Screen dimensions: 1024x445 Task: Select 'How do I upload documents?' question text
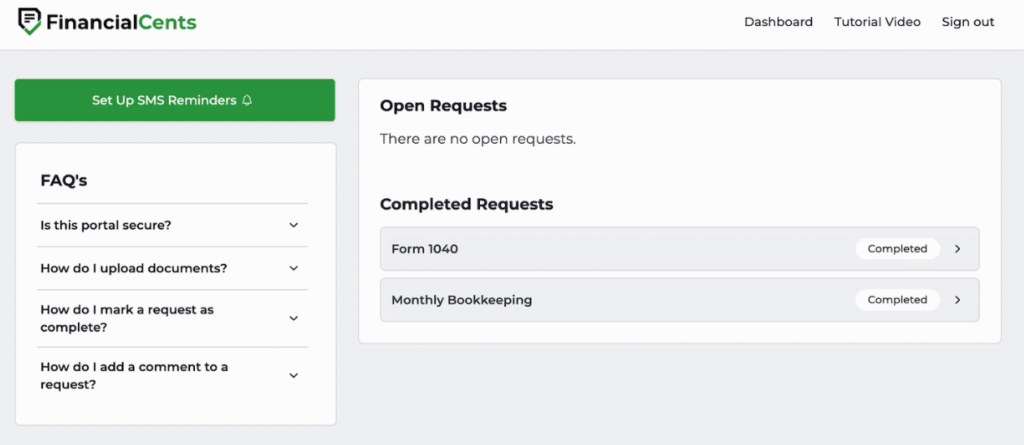133,269
